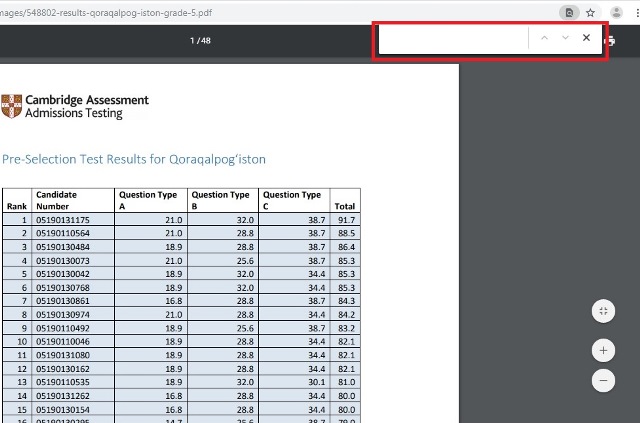
Task: Click the Cambridge Assessment logo
Action: (x=75, y=106)
